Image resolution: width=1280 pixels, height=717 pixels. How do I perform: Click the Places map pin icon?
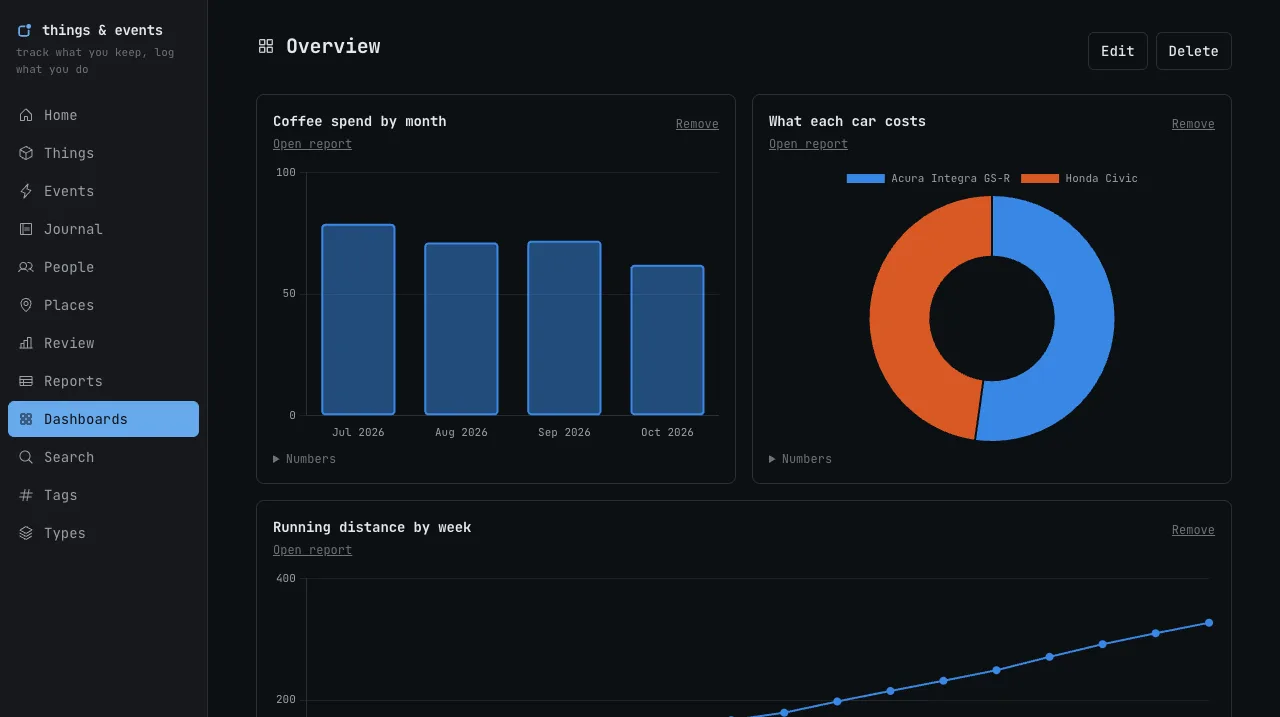(x=26, y=305)
